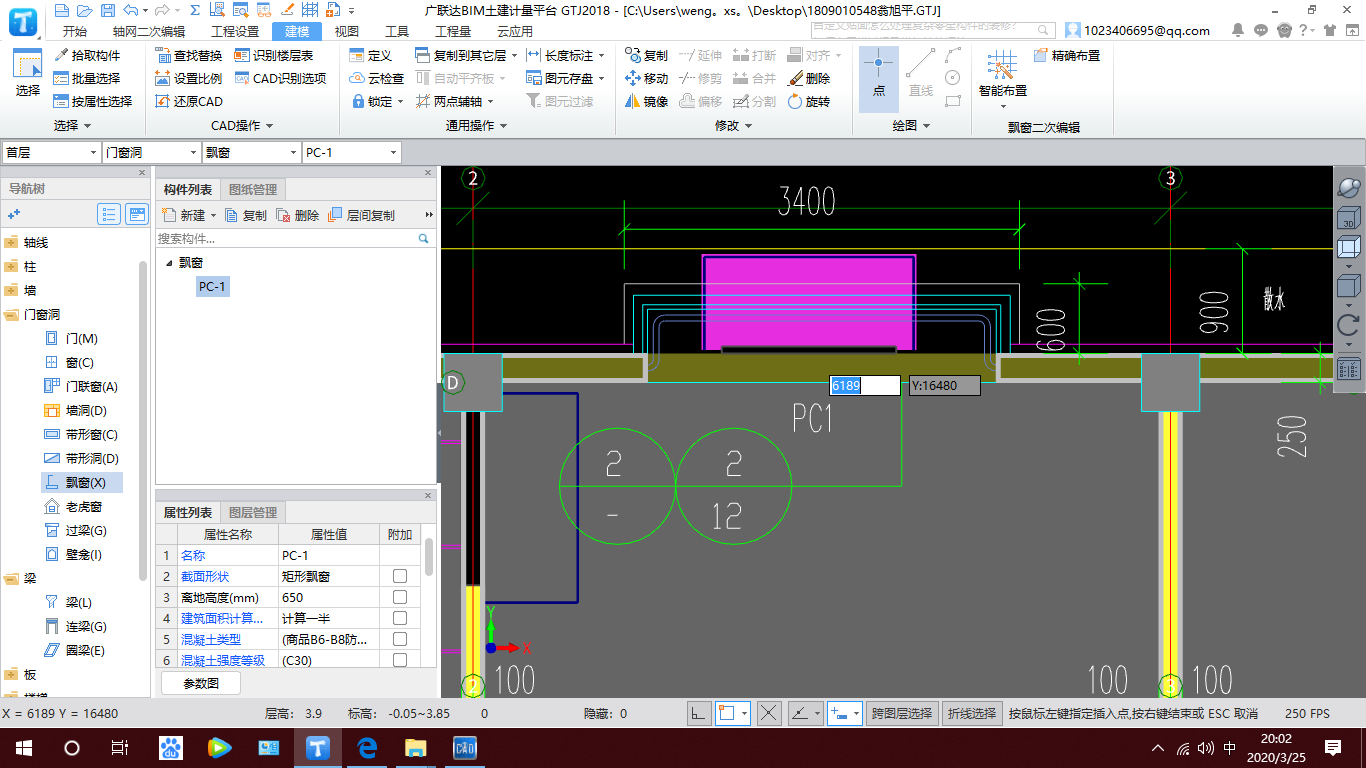Tick 附加 checkbox for 混凝土强度等级 row
Image resolution: width=1366 pixels, height=768 pixels.
coord(400,660)
